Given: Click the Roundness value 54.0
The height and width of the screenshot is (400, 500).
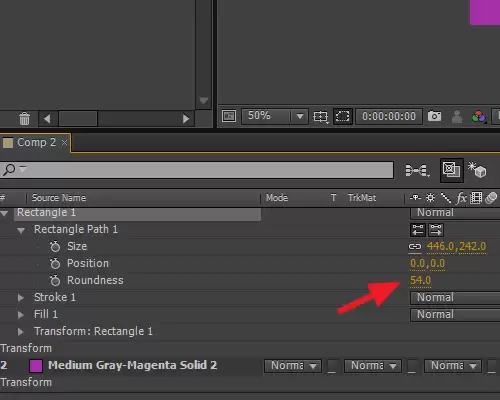Looking at the screenshot, I should tap(420, 280).
